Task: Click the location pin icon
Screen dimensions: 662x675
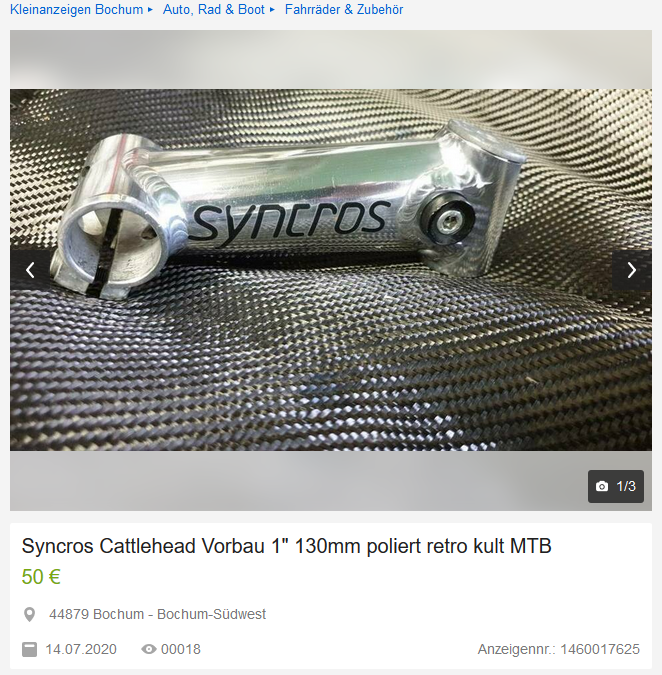Action: pos(29,614)
